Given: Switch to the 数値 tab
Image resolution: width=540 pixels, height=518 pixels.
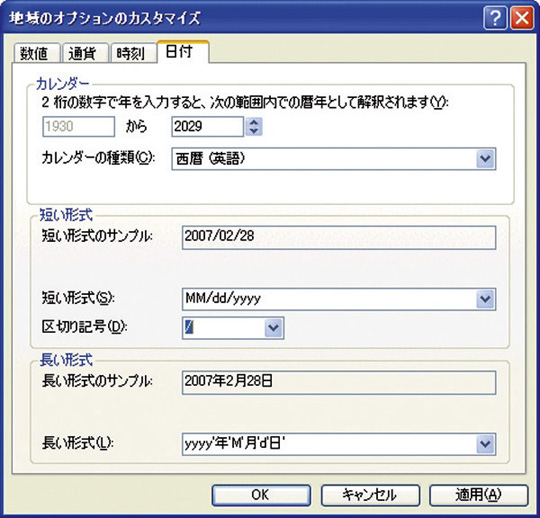Looking at the screenshot, I should pyautogui.click(x=37, y=54).
